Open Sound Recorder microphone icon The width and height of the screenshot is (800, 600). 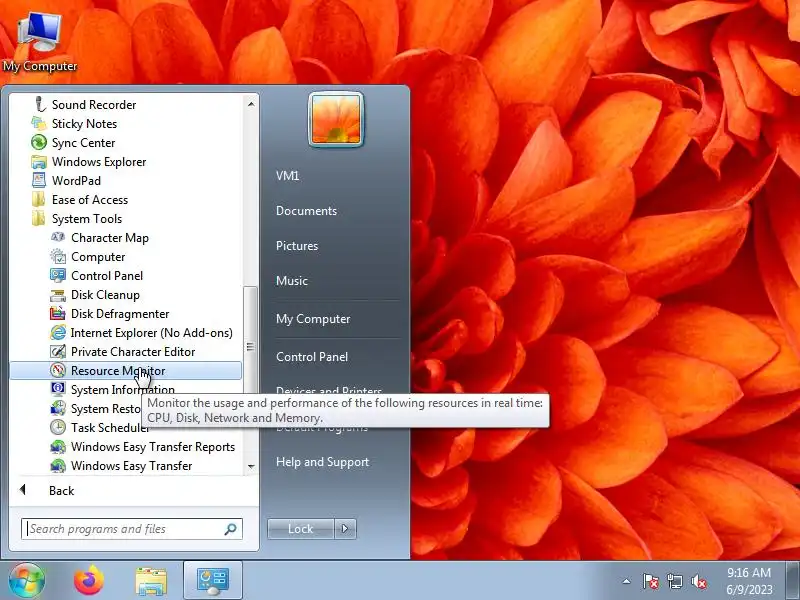click(39, 104)
